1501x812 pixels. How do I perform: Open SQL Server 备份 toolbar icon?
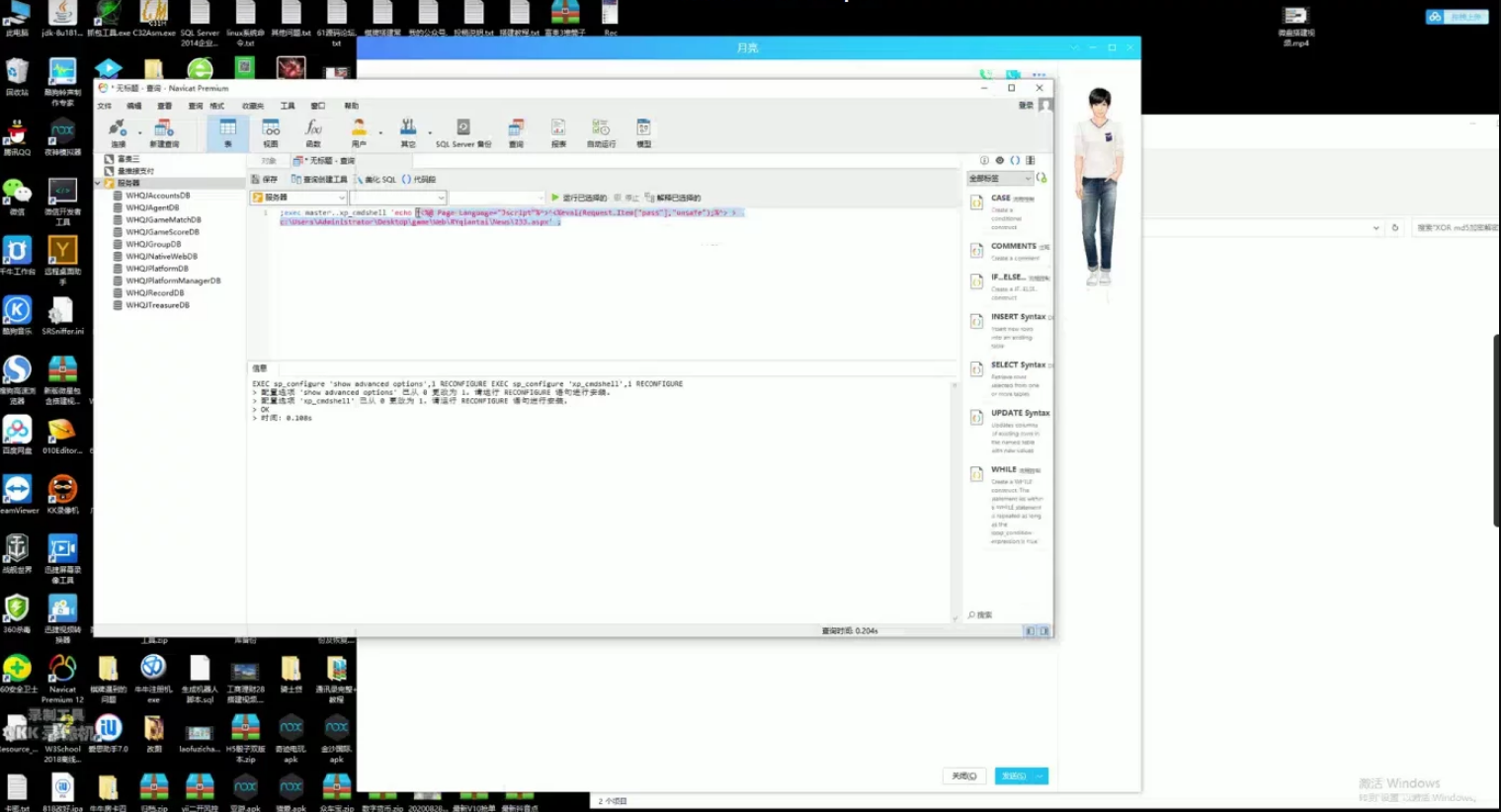[462, 132]
